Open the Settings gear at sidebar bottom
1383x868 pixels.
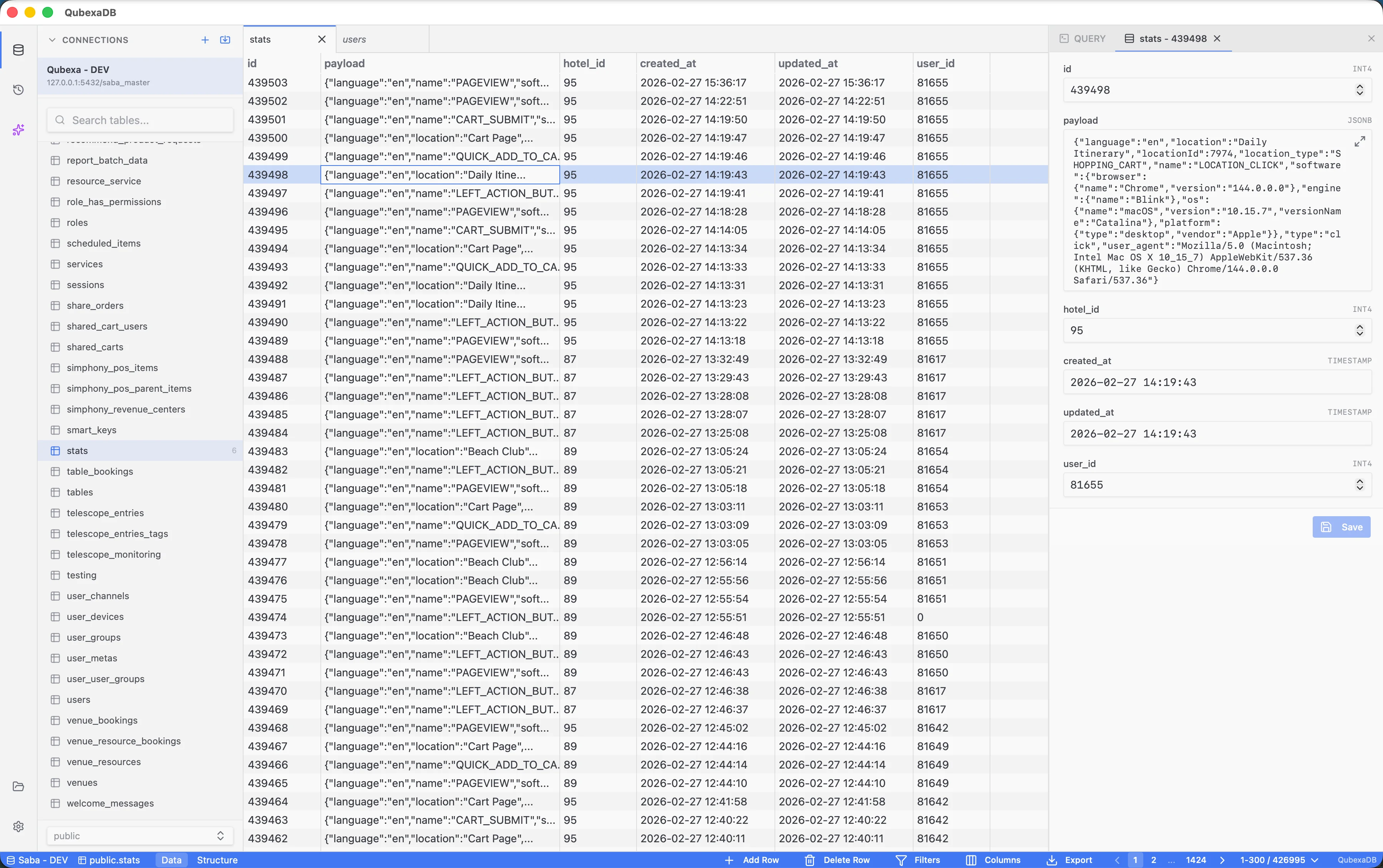18,826
